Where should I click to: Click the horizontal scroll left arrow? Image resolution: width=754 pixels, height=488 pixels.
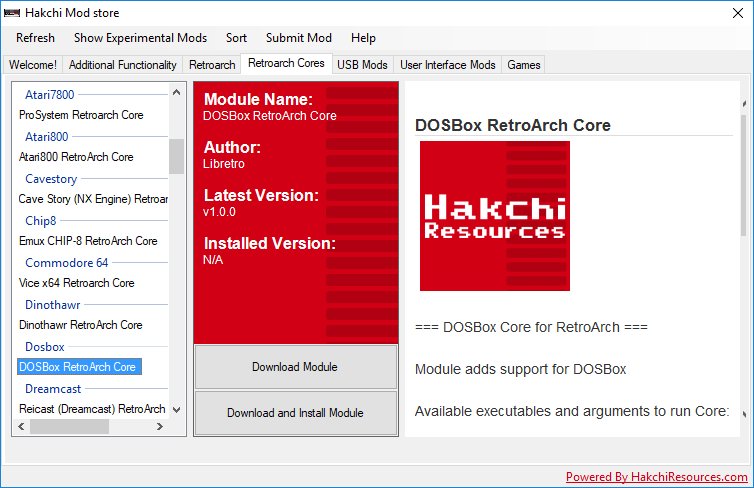tap(21, 426)
